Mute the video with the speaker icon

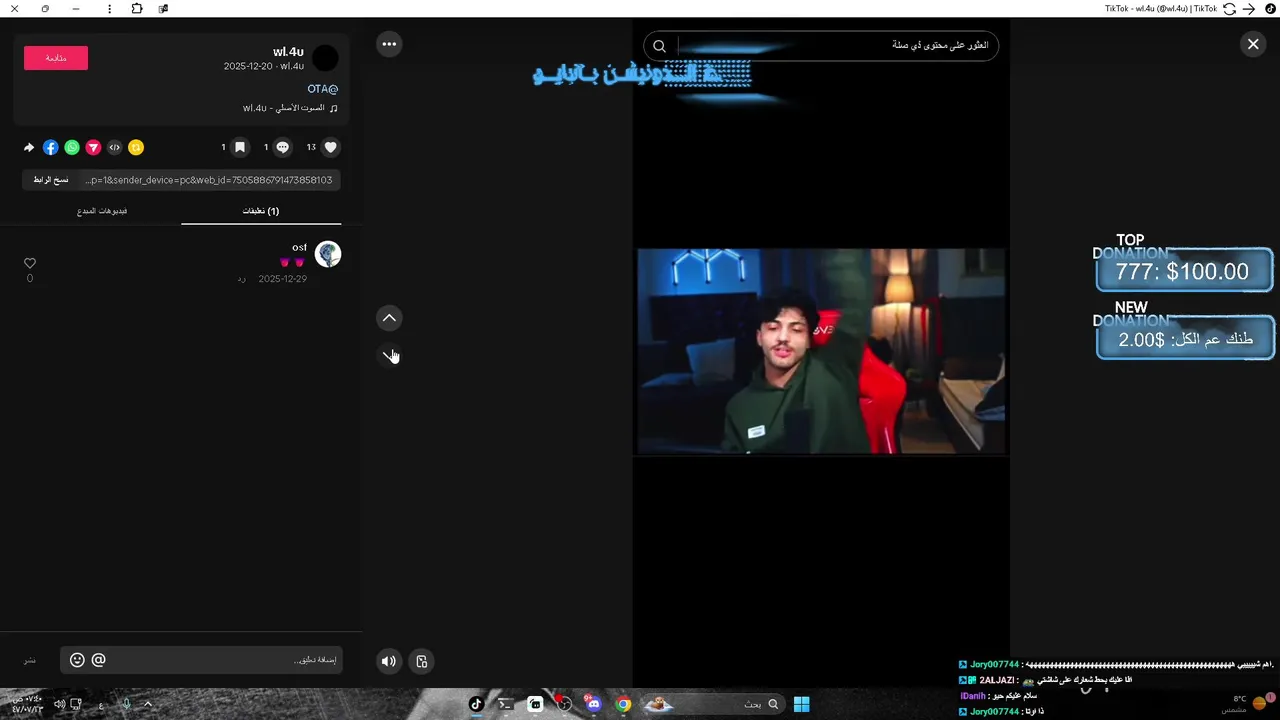389,661
